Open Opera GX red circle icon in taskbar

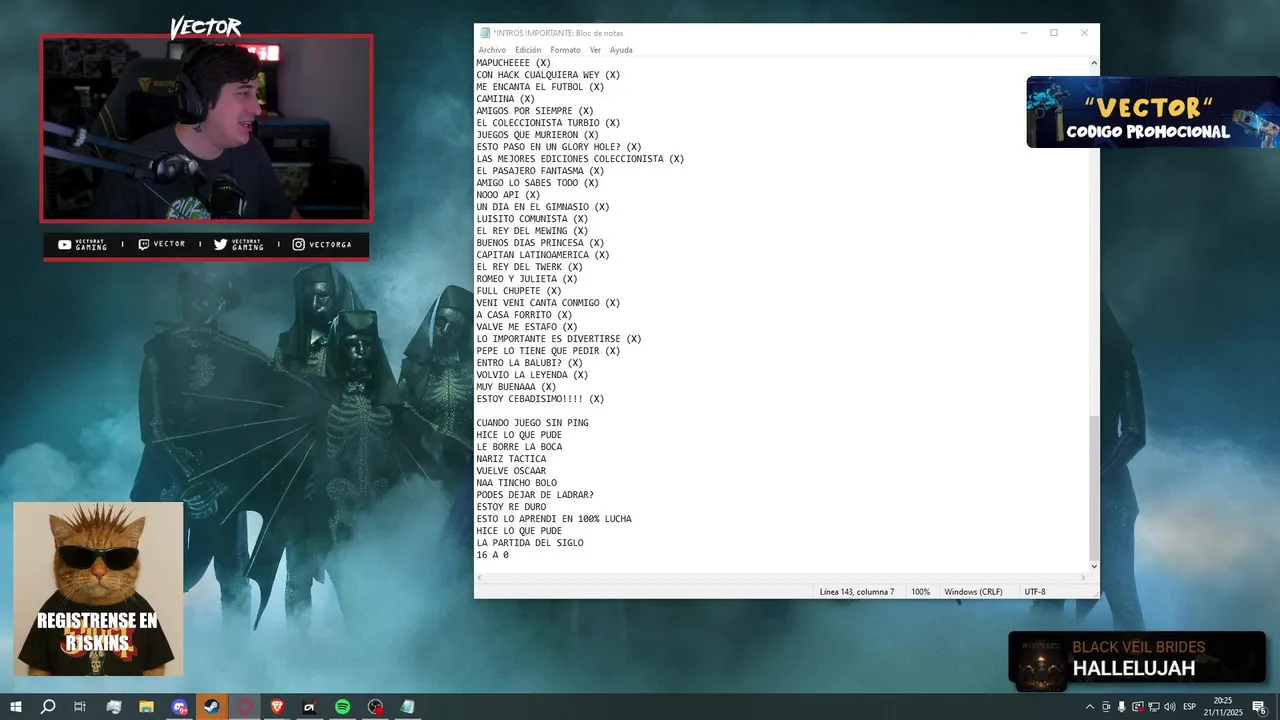(x=245, y=707)
